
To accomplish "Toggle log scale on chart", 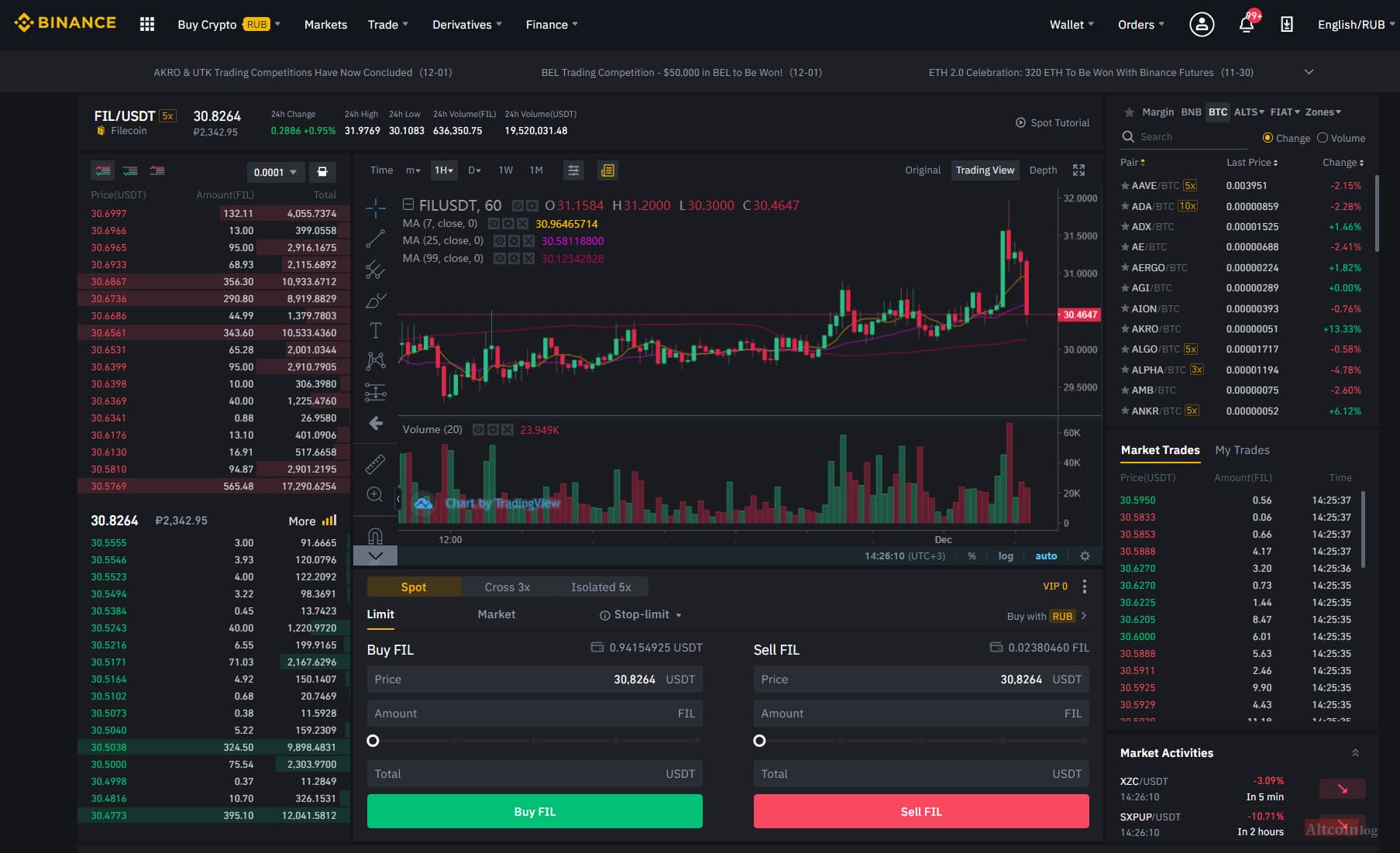I will [1006, 556].
